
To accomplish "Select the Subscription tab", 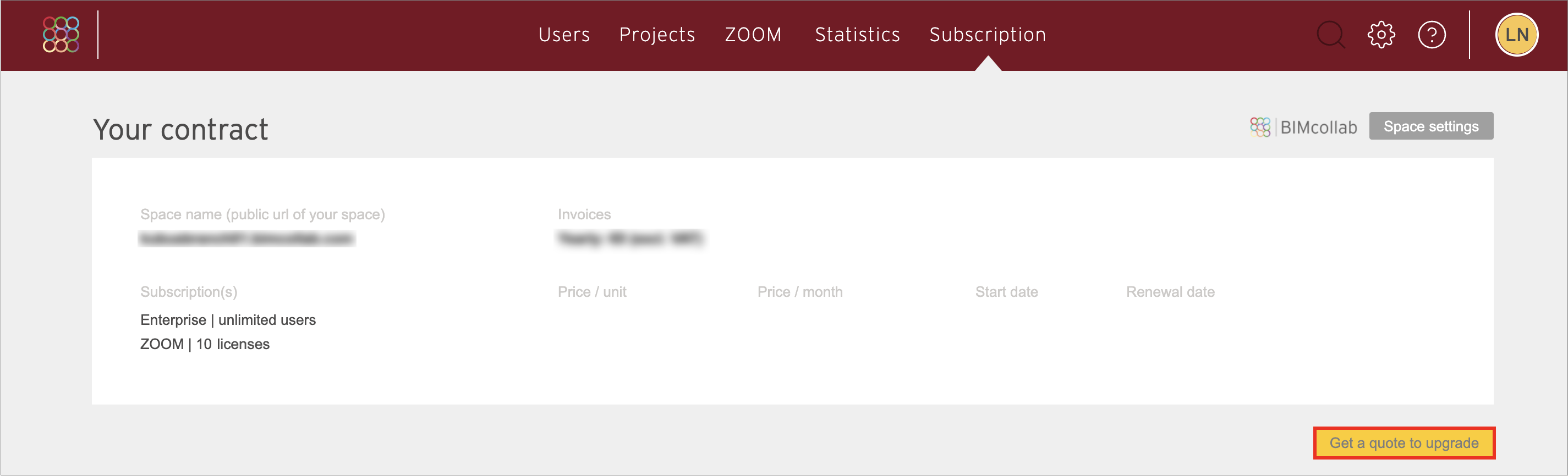I will click(988, 35).
